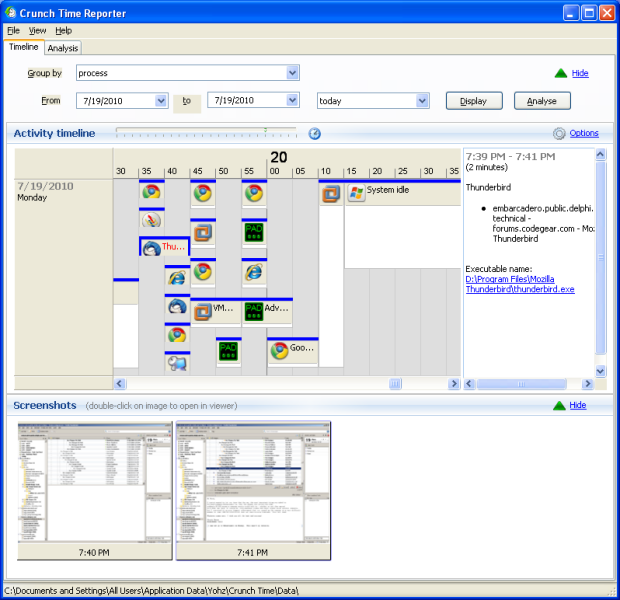Select the System idle Windows icon
Viewport: 620px width, 600px height.
point(356,193)
